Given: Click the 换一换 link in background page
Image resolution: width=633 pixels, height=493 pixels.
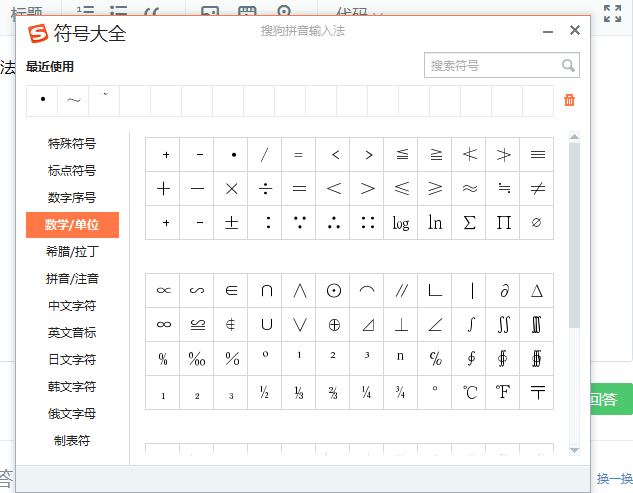Looking at the screenshot, I should click(614, 479).
